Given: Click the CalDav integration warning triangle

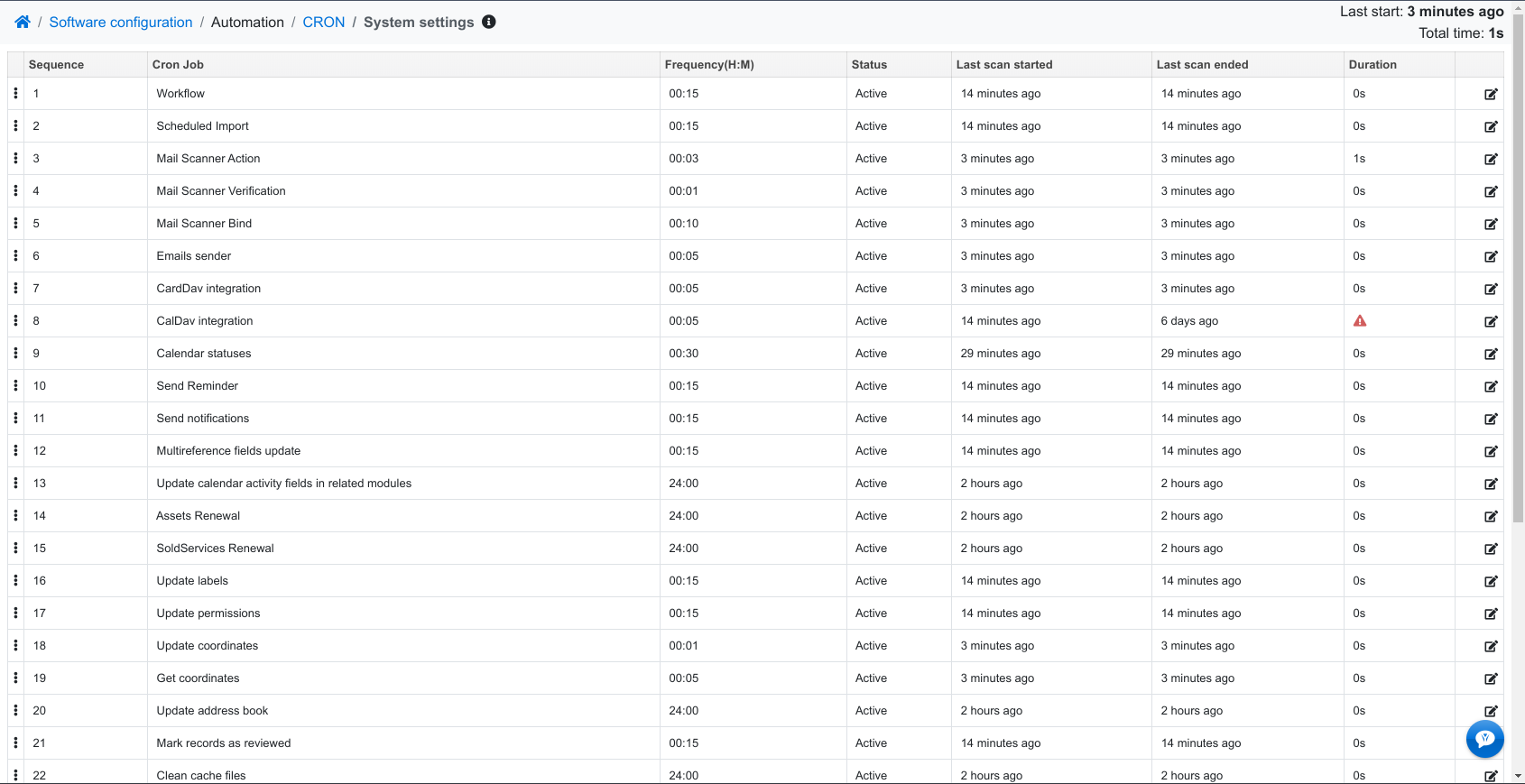Looking at the screenshot, I should click(x=1360, y=321).
